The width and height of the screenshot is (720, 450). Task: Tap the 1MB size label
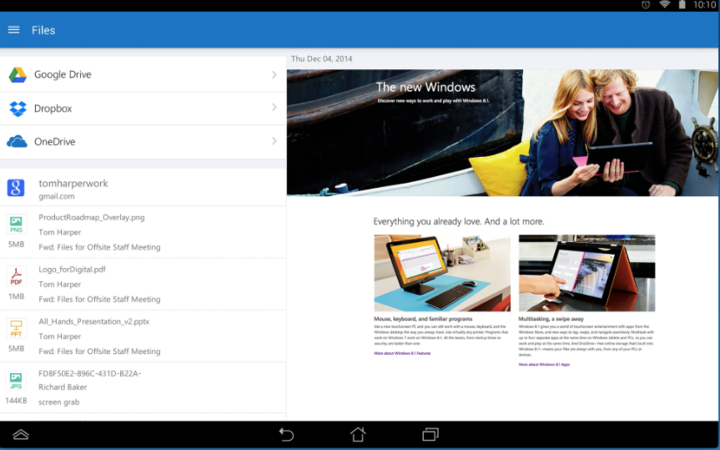point(16,297)
